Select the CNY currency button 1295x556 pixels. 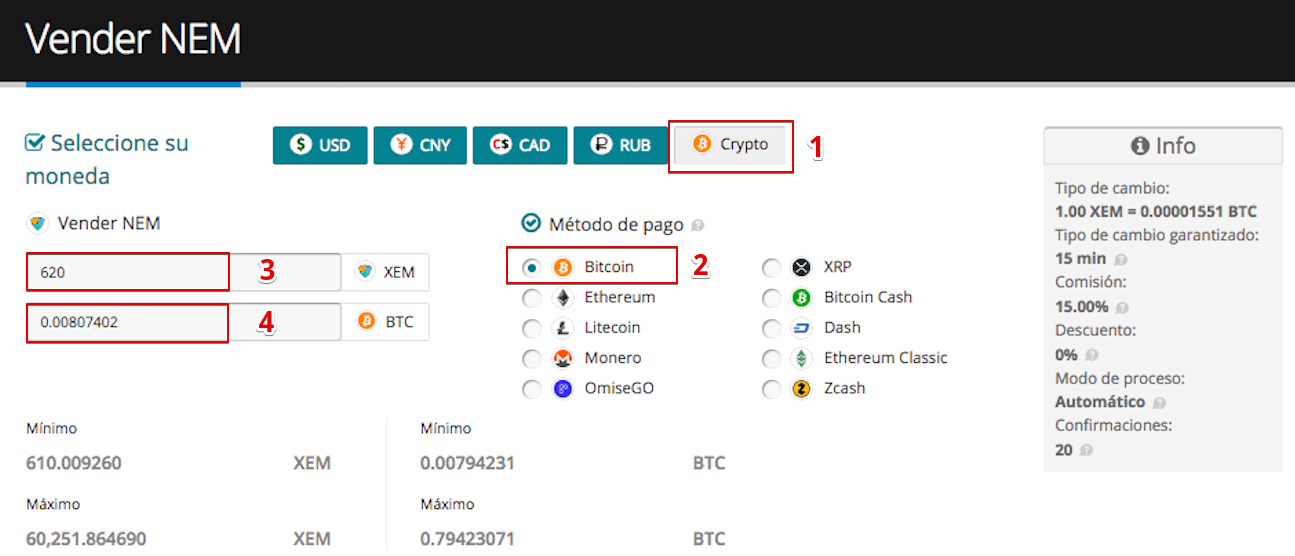[x=420, y=145]
